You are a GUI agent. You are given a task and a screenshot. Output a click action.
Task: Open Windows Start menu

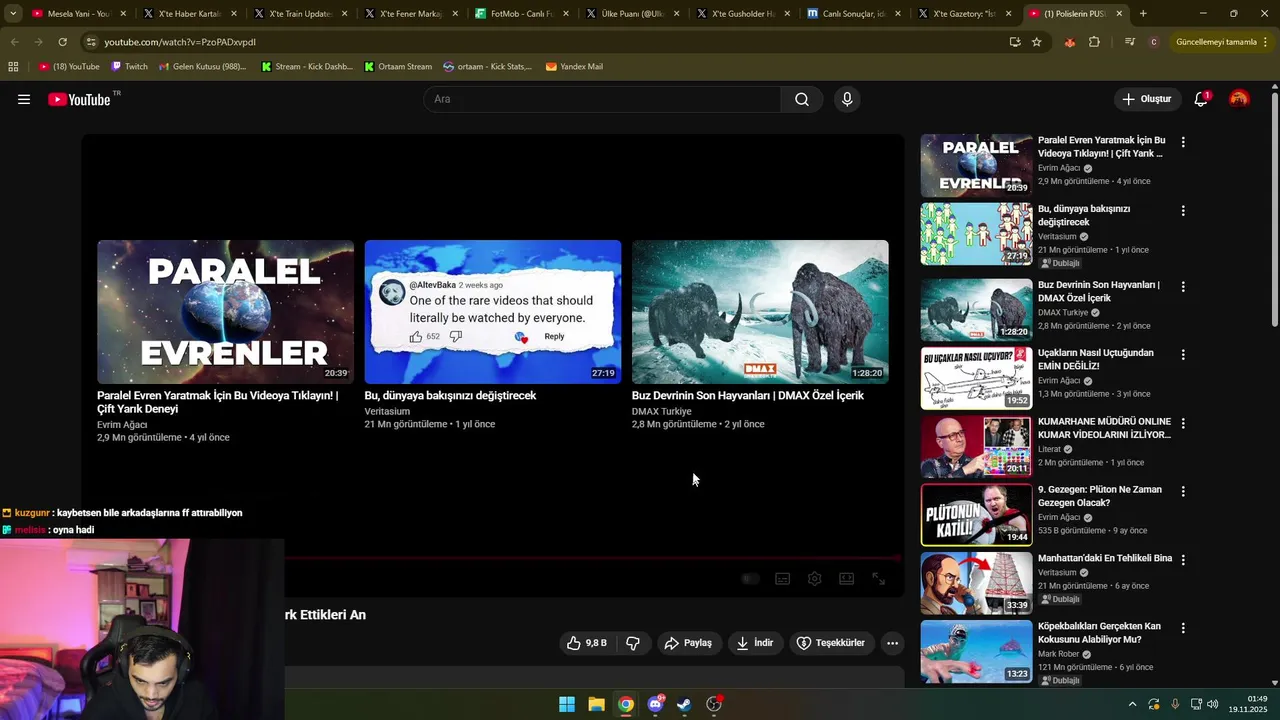click(x=567, y=704)
